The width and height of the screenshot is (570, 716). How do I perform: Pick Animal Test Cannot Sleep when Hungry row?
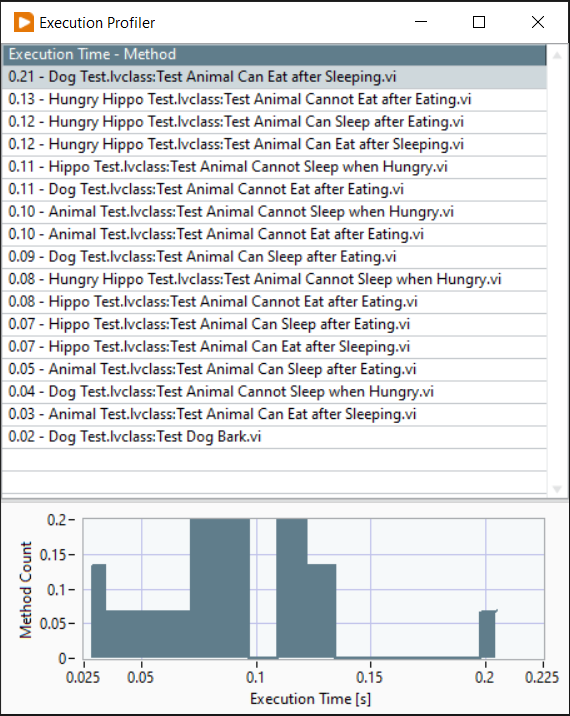274,211
